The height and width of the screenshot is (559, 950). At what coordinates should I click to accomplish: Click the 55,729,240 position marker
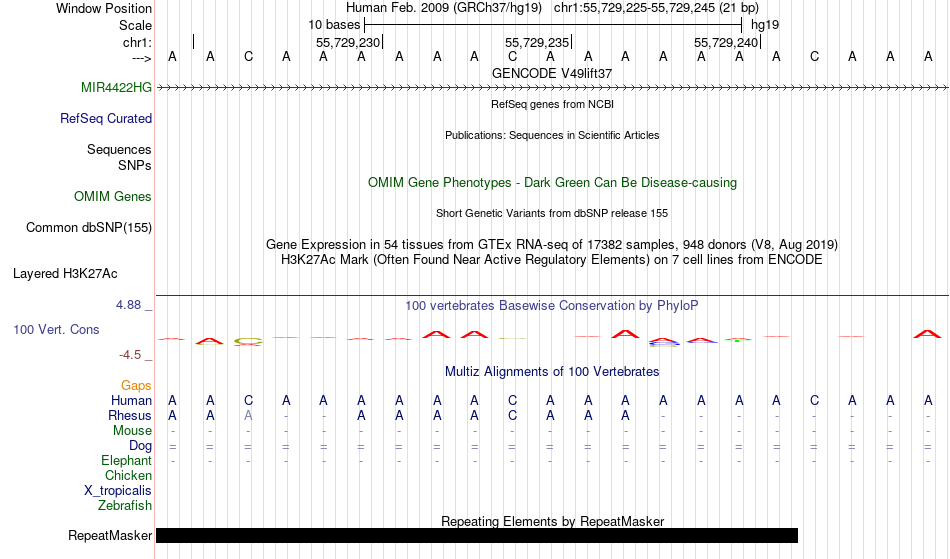(x=727, y=42)
